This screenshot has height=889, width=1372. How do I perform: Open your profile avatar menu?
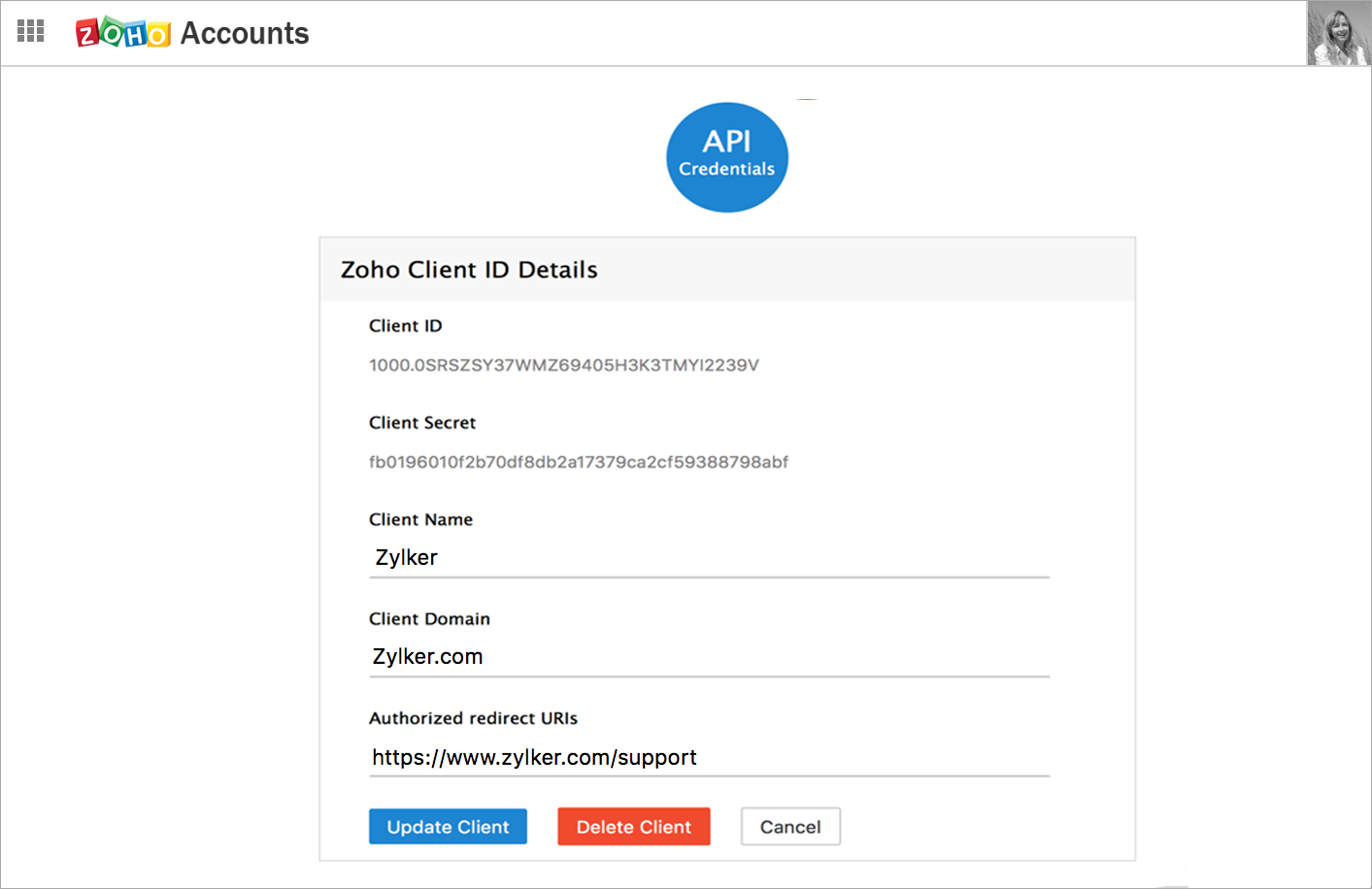[x=1338, y=32]
